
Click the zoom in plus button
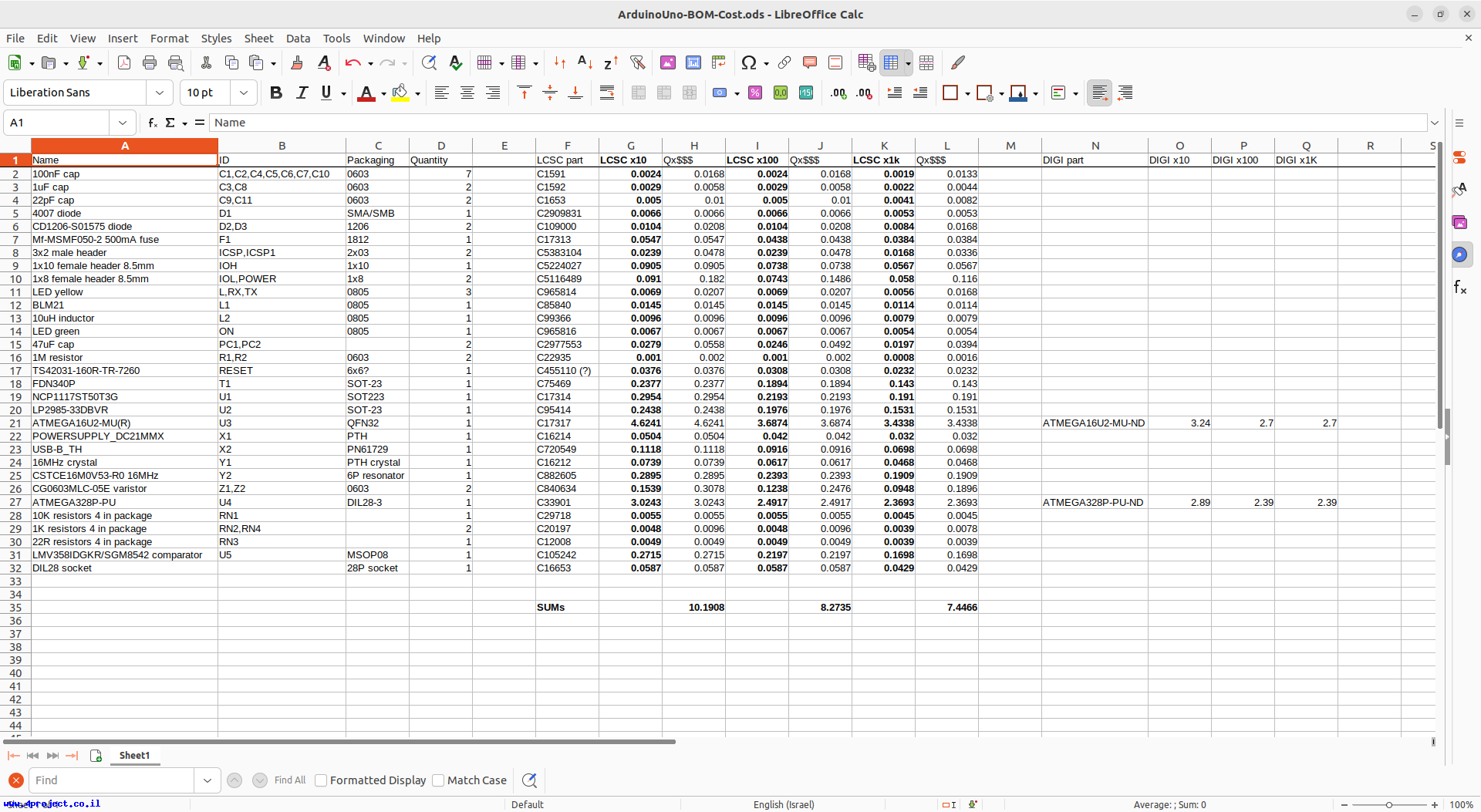coord(1435,805)
